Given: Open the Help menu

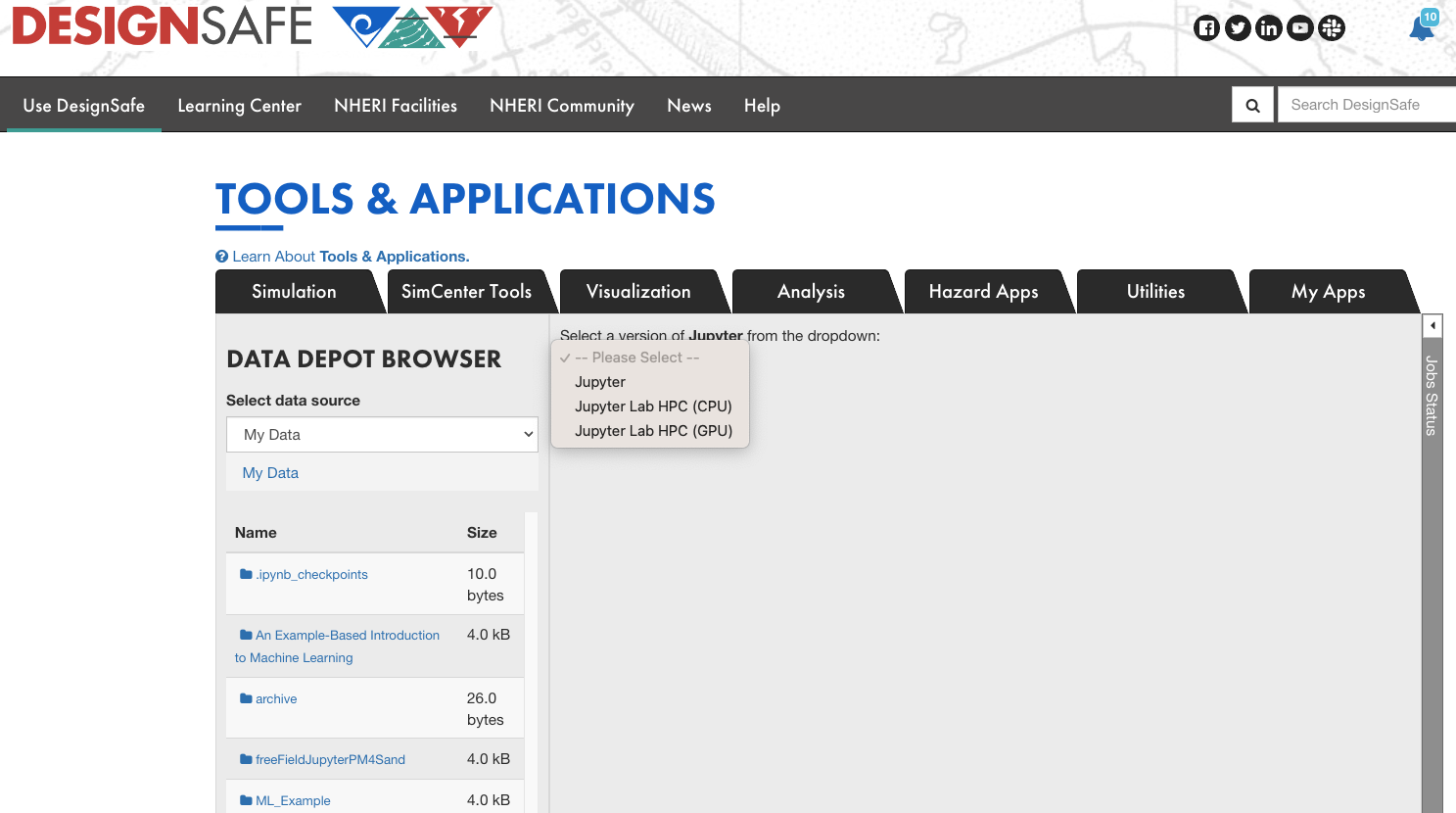Looking at the screenshot, I should coord(762,106).
